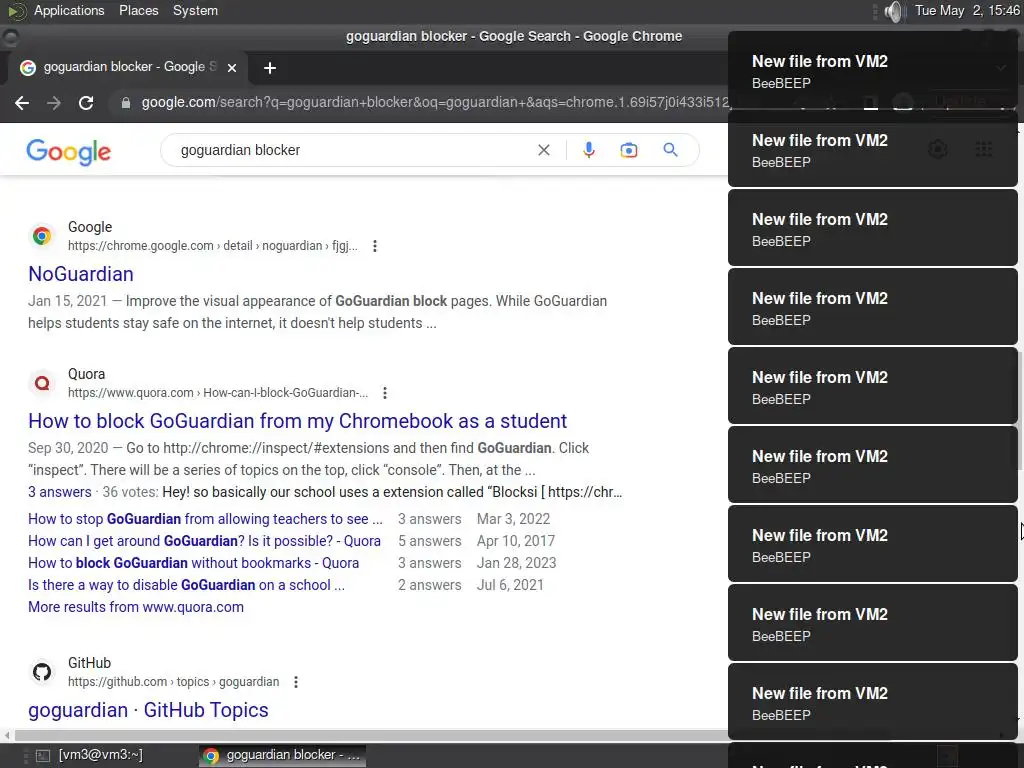Click the GitHub favicon icon
The height and width of the screenshot is (768, 1024).
(42, 671)
